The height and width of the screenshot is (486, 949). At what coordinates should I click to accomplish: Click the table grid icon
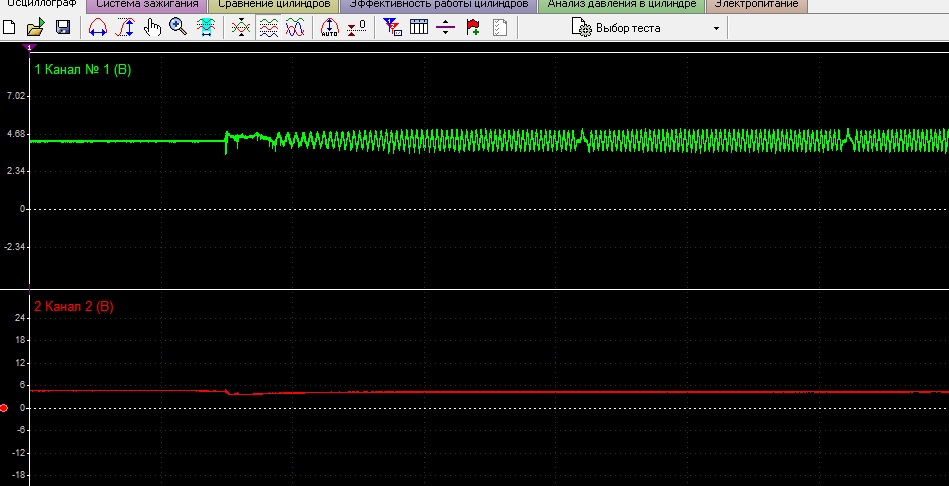tap(419, 27)
